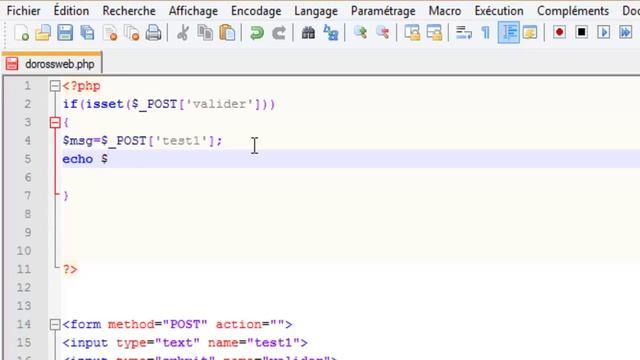Start macro recording red dot
Image resolution: width=640 pixels, height=360 pixels.
(x=560, y=32)
